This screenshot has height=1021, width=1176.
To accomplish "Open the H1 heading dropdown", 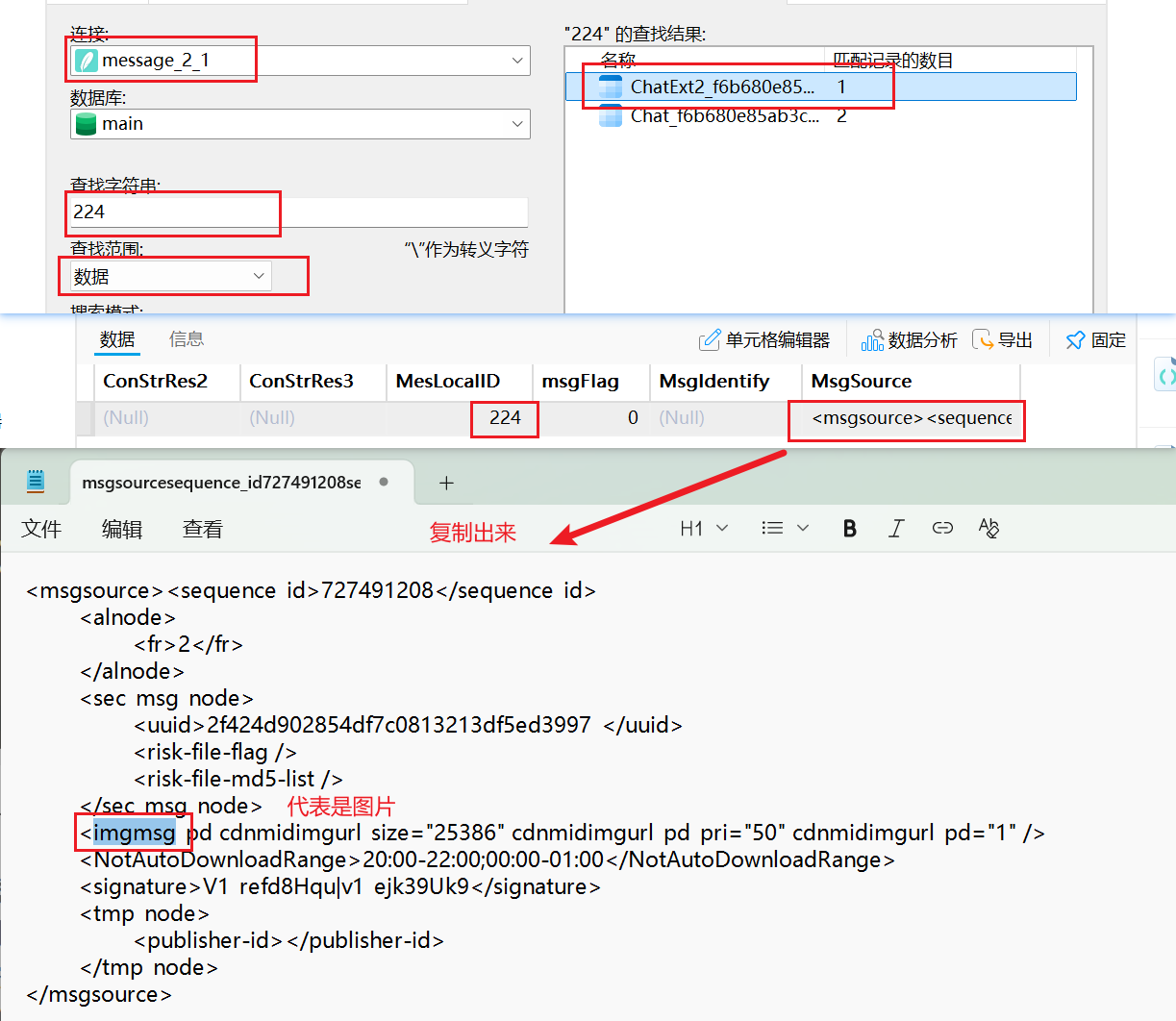I will (x=704, y=528).
